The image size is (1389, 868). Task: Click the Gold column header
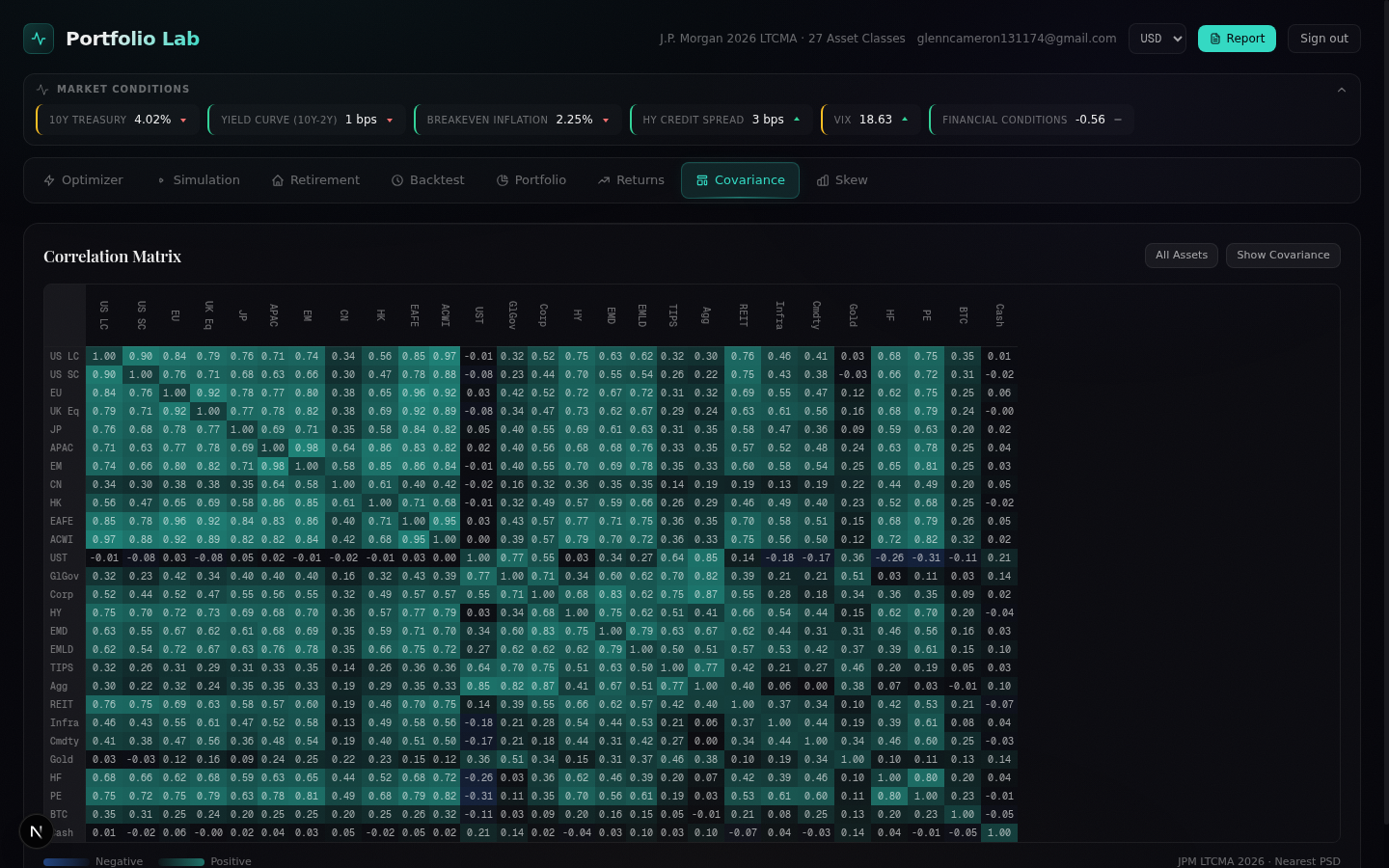(x=853, y=314)
